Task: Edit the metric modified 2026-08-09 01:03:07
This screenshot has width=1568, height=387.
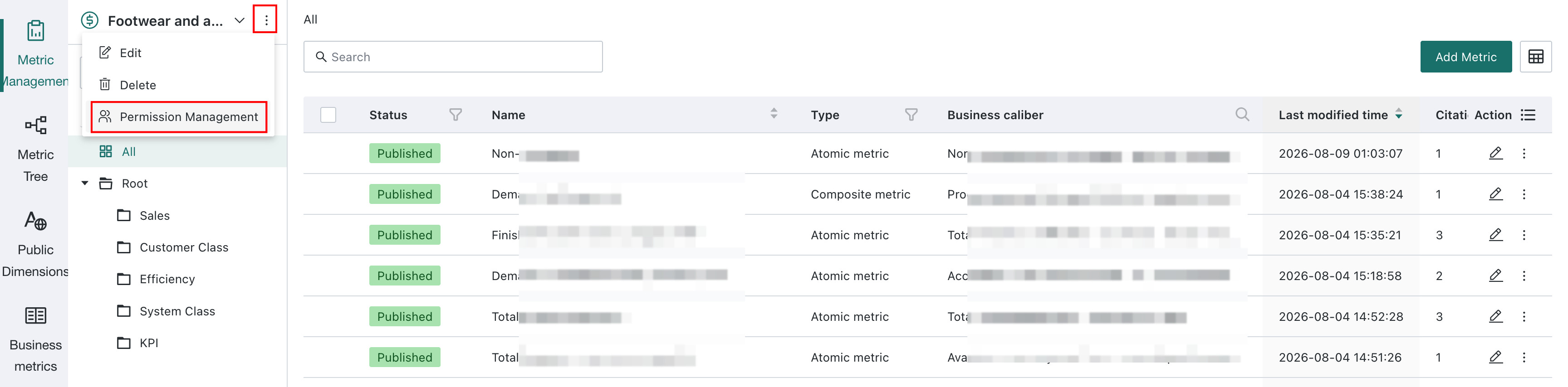Action: click(1495, 153)
